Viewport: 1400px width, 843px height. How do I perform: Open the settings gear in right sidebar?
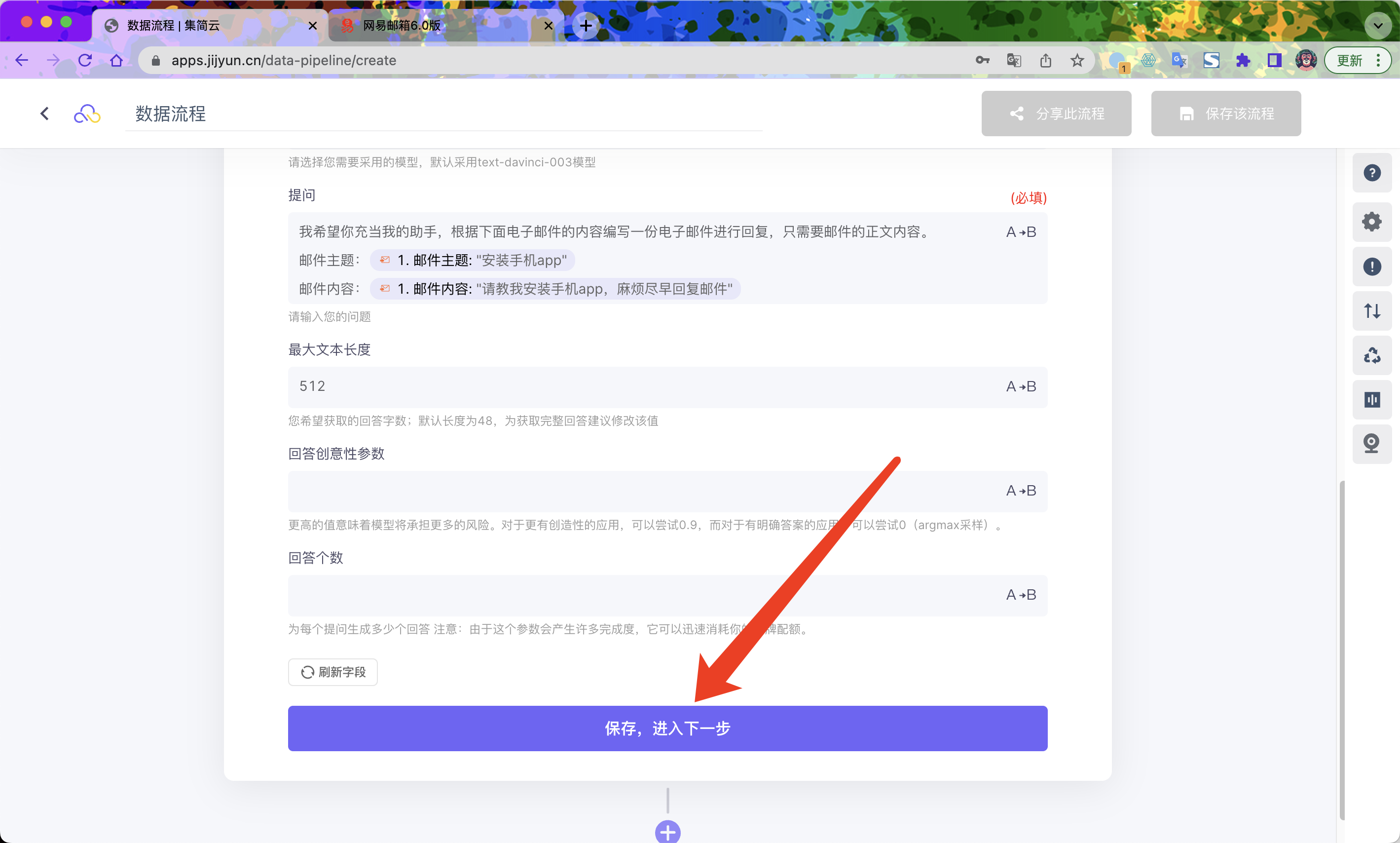coord(1371,222)
